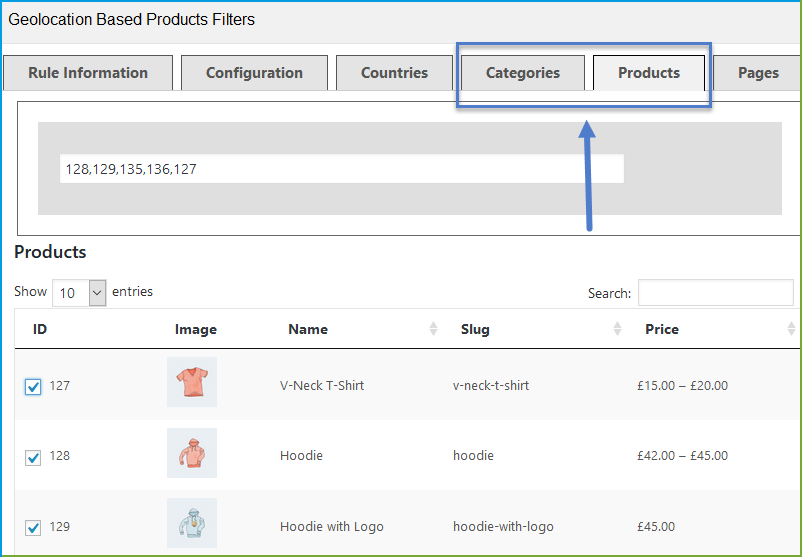Image resolution: width=802 pixels, height=557 pixels.
Task: Click the product IDs text field
Action: click(x=341, y=169)
